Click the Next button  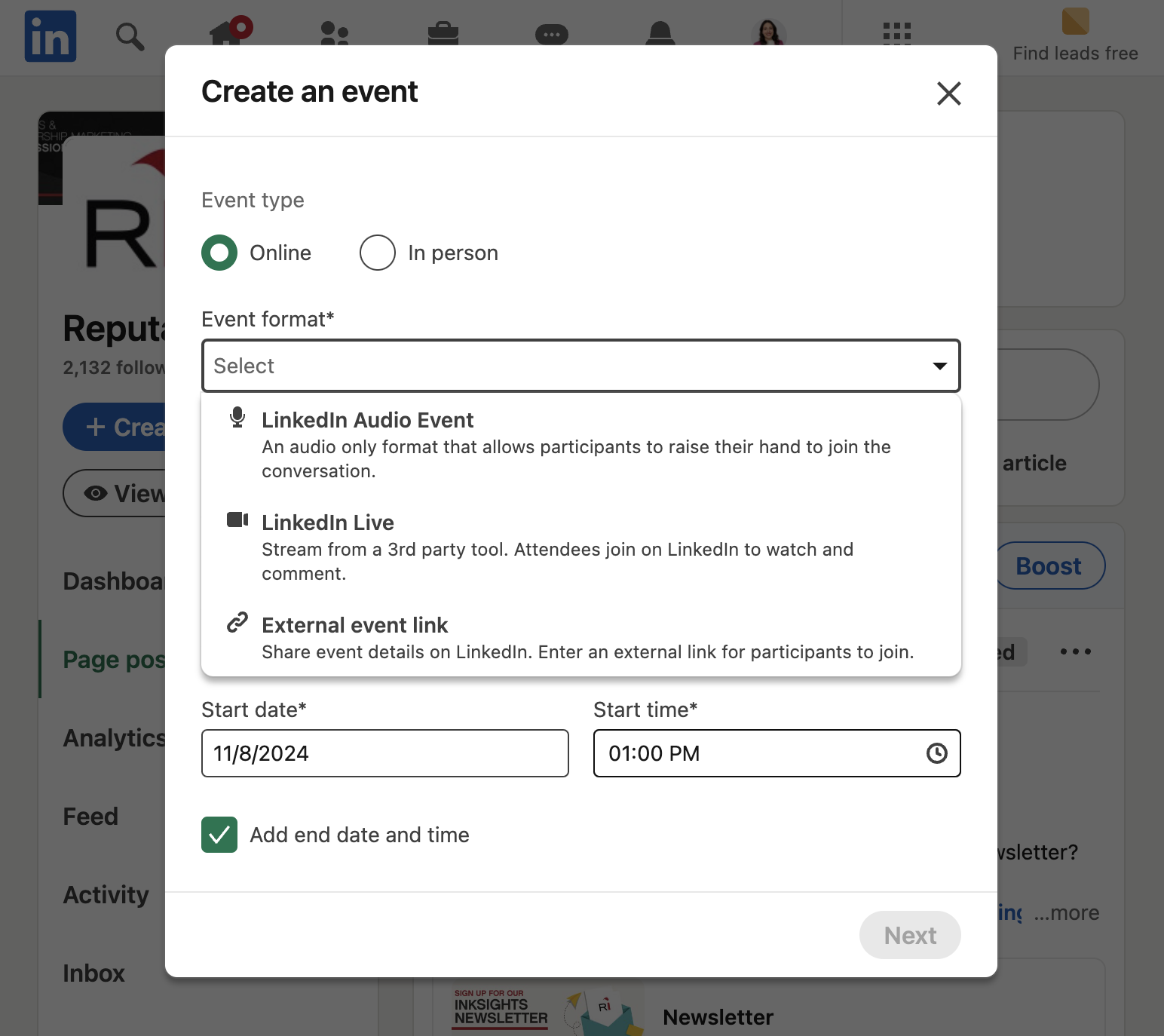[x=910, y=935]
